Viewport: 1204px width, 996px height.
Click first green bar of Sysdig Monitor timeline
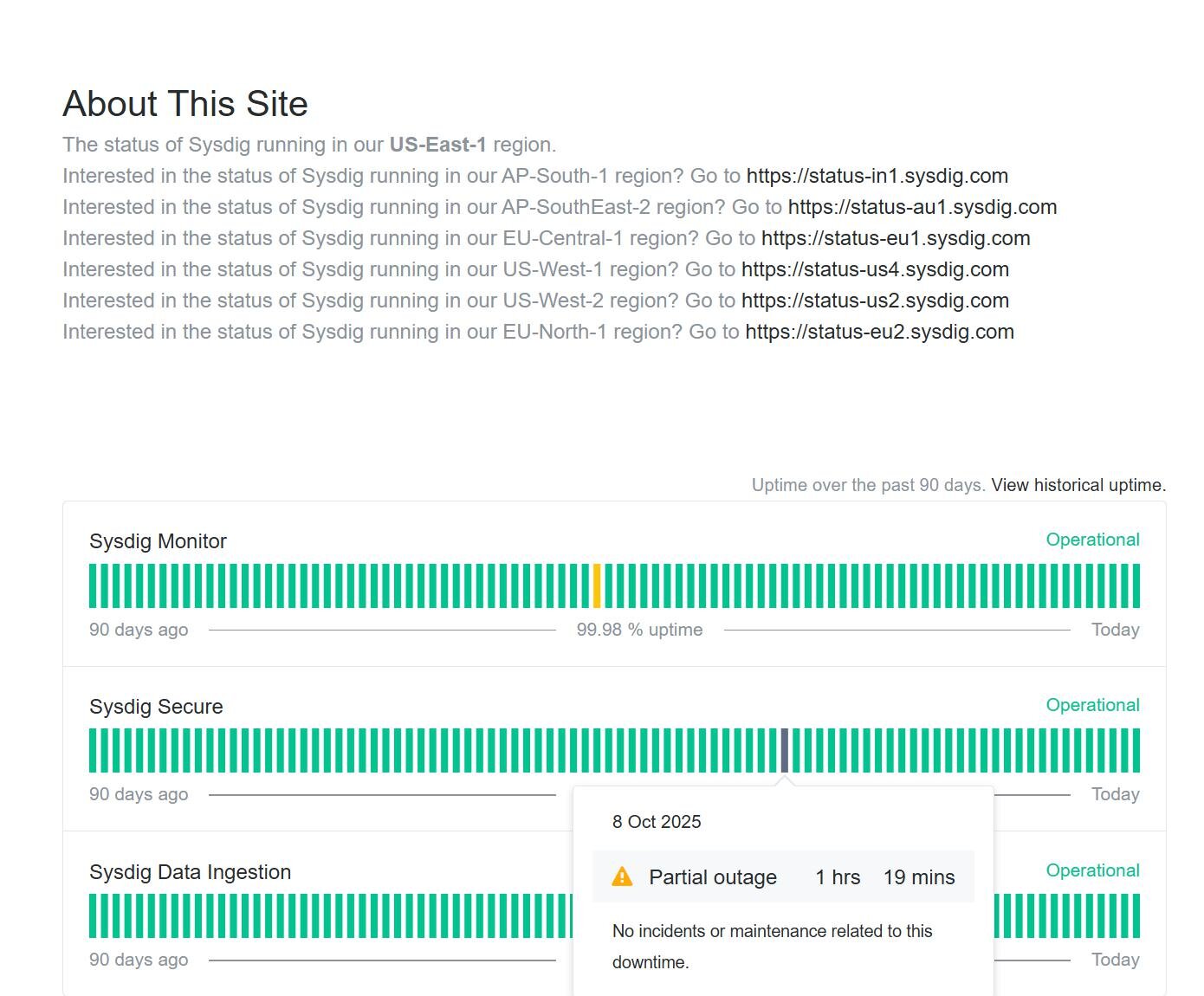click(x=93, y=585)
